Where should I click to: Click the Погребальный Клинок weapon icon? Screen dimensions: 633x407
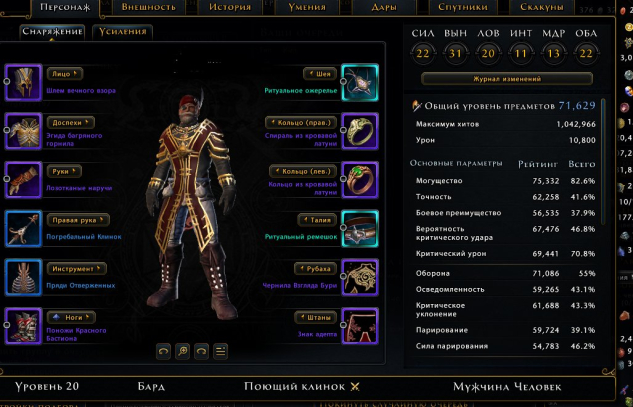click(x=23, y=229)
